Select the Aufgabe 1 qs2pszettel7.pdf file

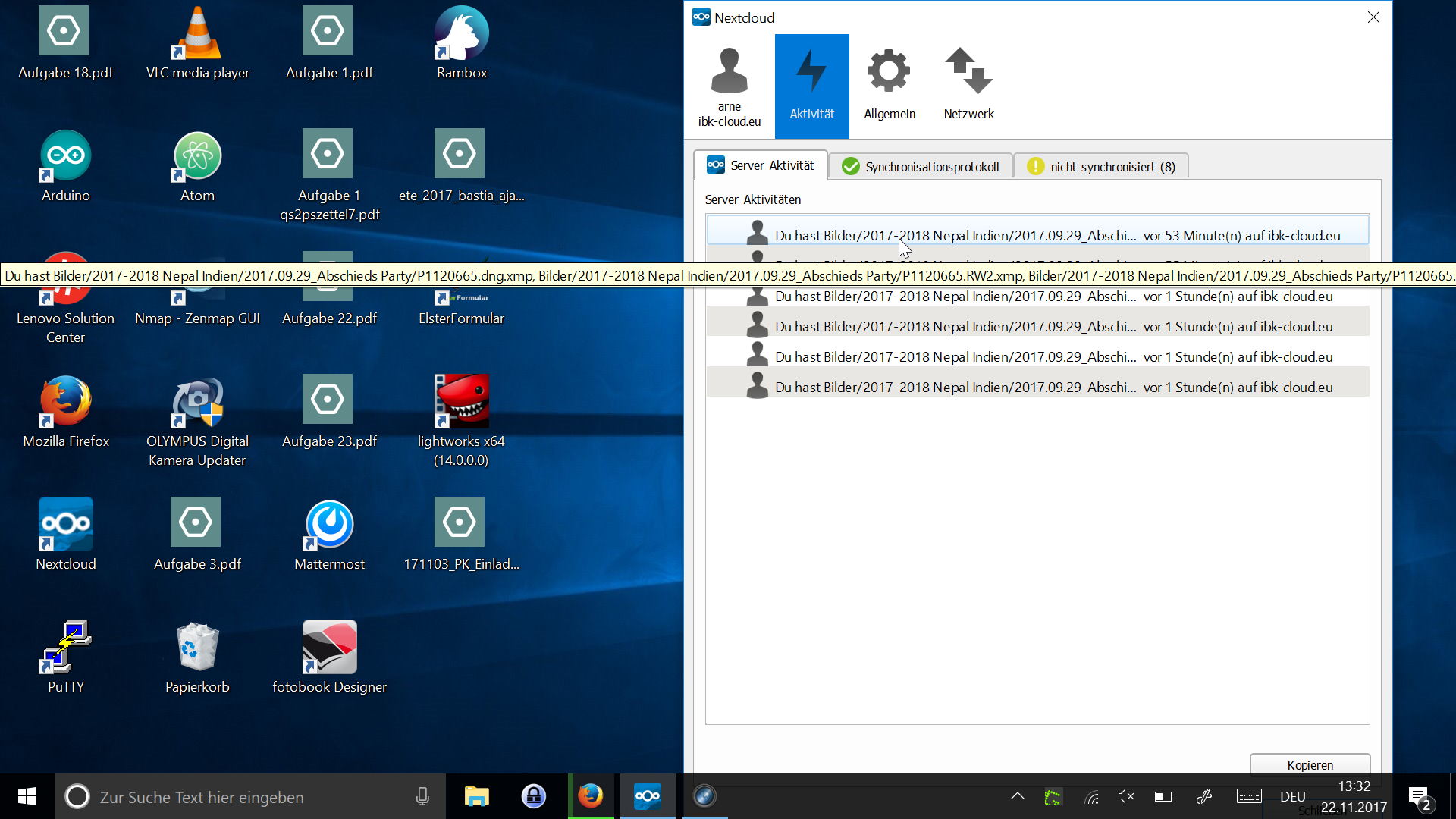[x=329, y=176]
